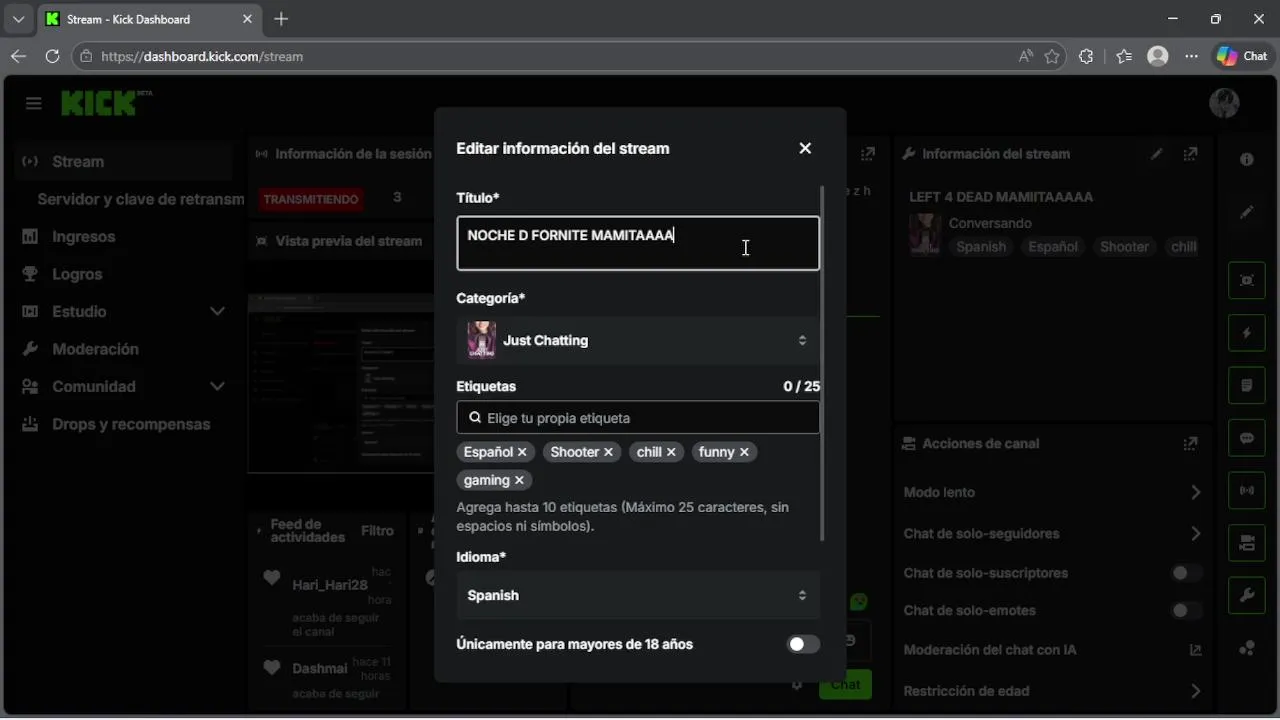Close the Editar información del stream dialog

tap(805, 148)
